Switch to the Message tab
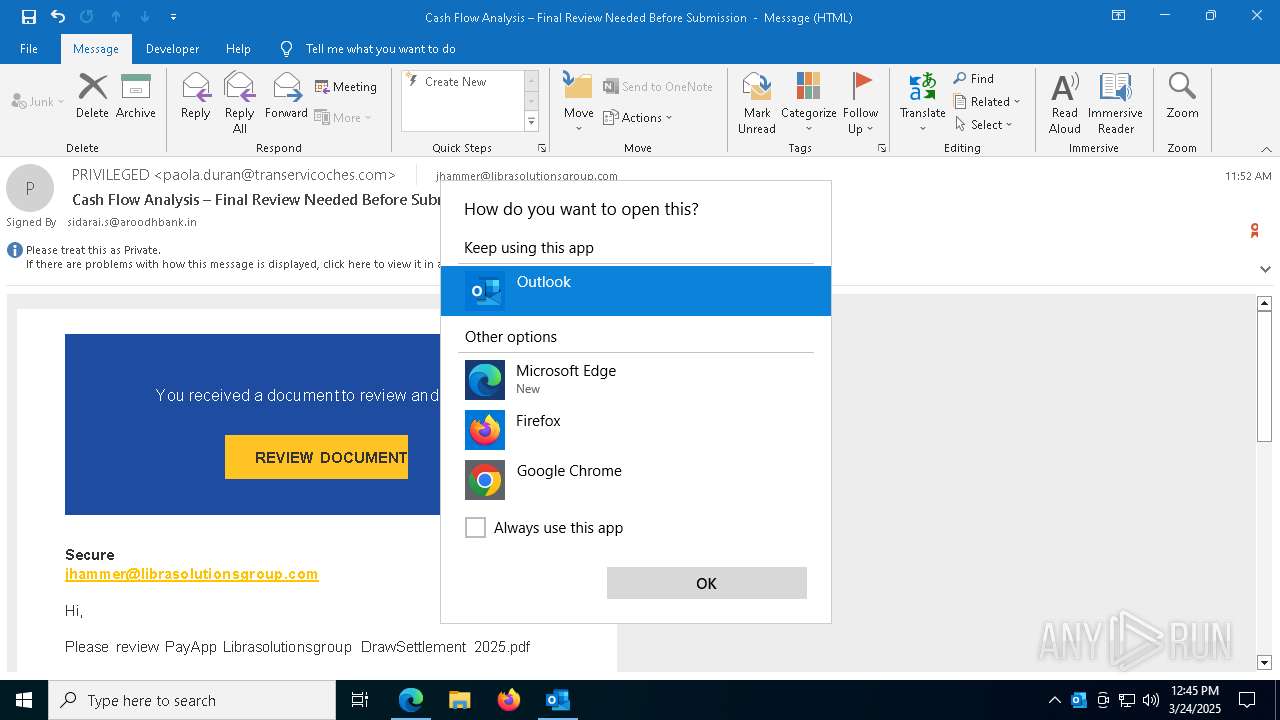 click(96, 48)
